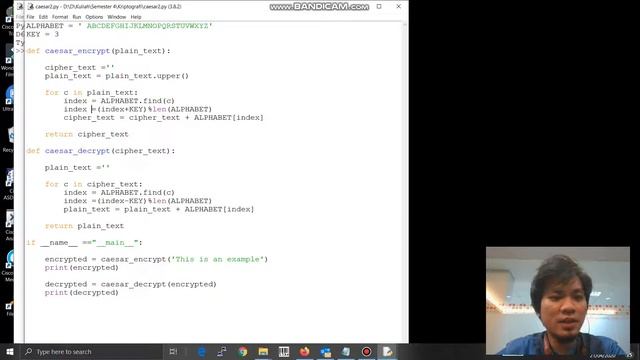Launch Microsoft Edge from the taskbar
Viewport: 640px width, 360px height.
pos(202,351)
